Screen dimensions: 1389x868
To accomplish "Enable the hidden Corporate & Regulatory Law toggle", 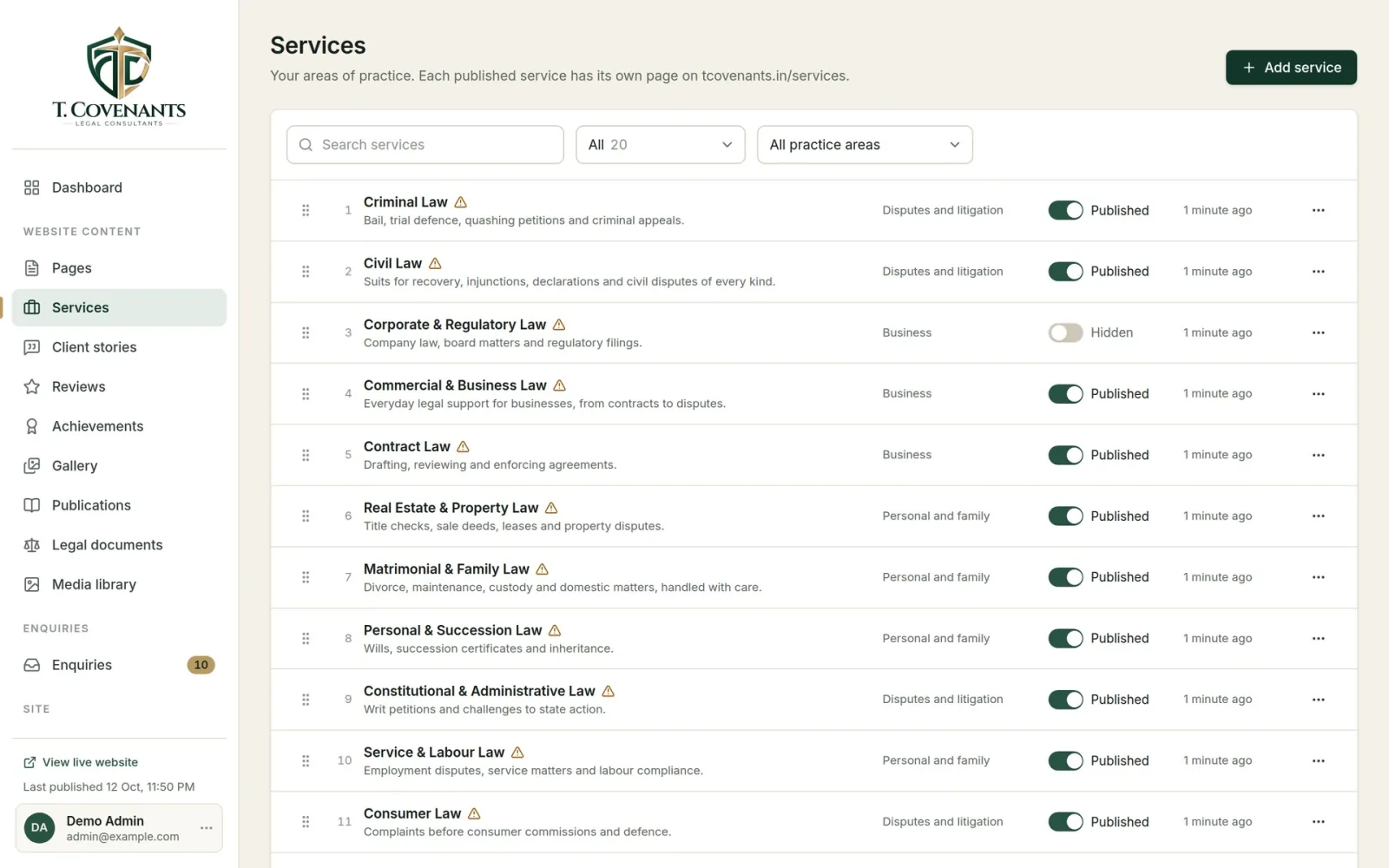I will pyautogui.click(x=1065, y=332).
